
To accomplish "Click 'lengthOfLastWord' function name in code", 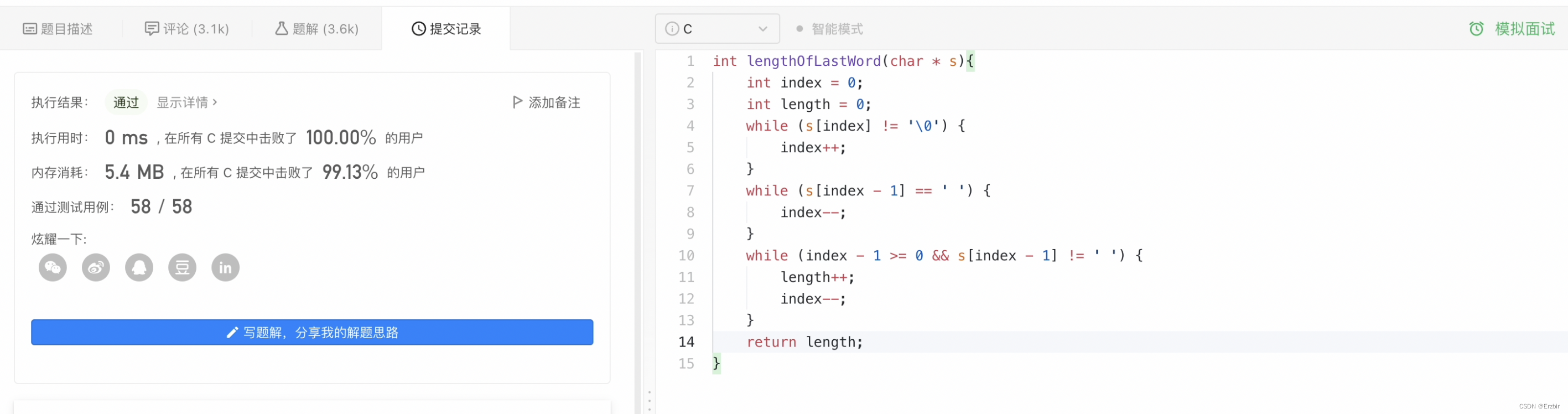I will 813,61.
